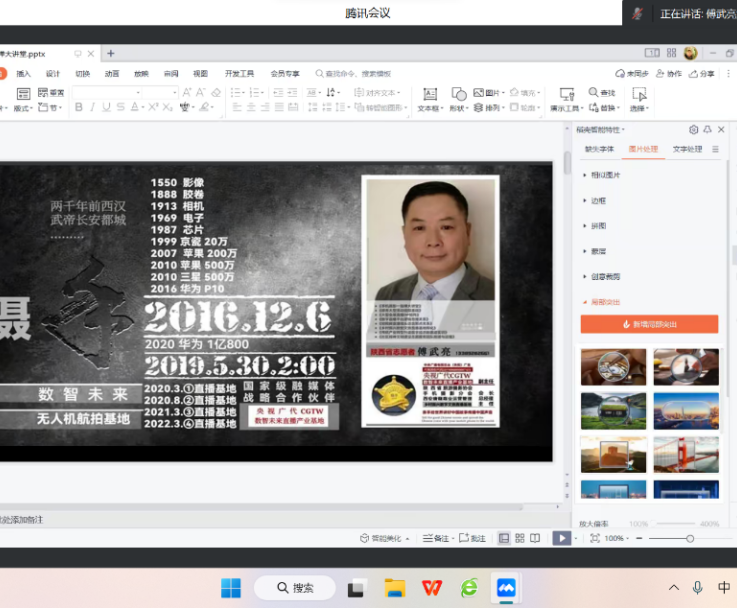Toggle italic text formatting
Viewport: 737px width, 608px height.
92,108
